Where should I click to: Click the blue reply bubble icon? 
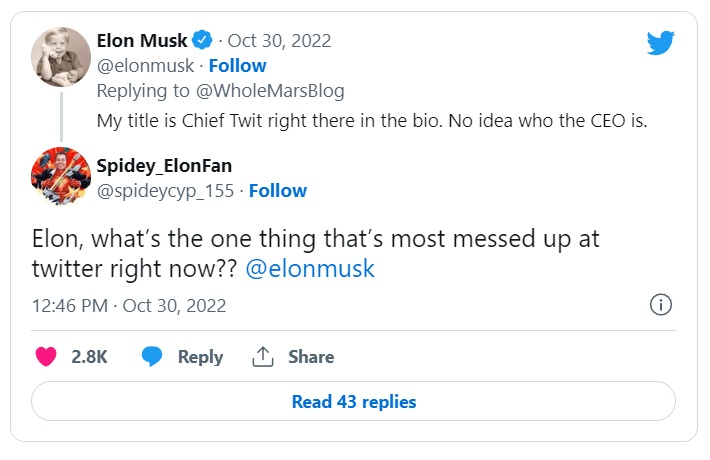152,357
